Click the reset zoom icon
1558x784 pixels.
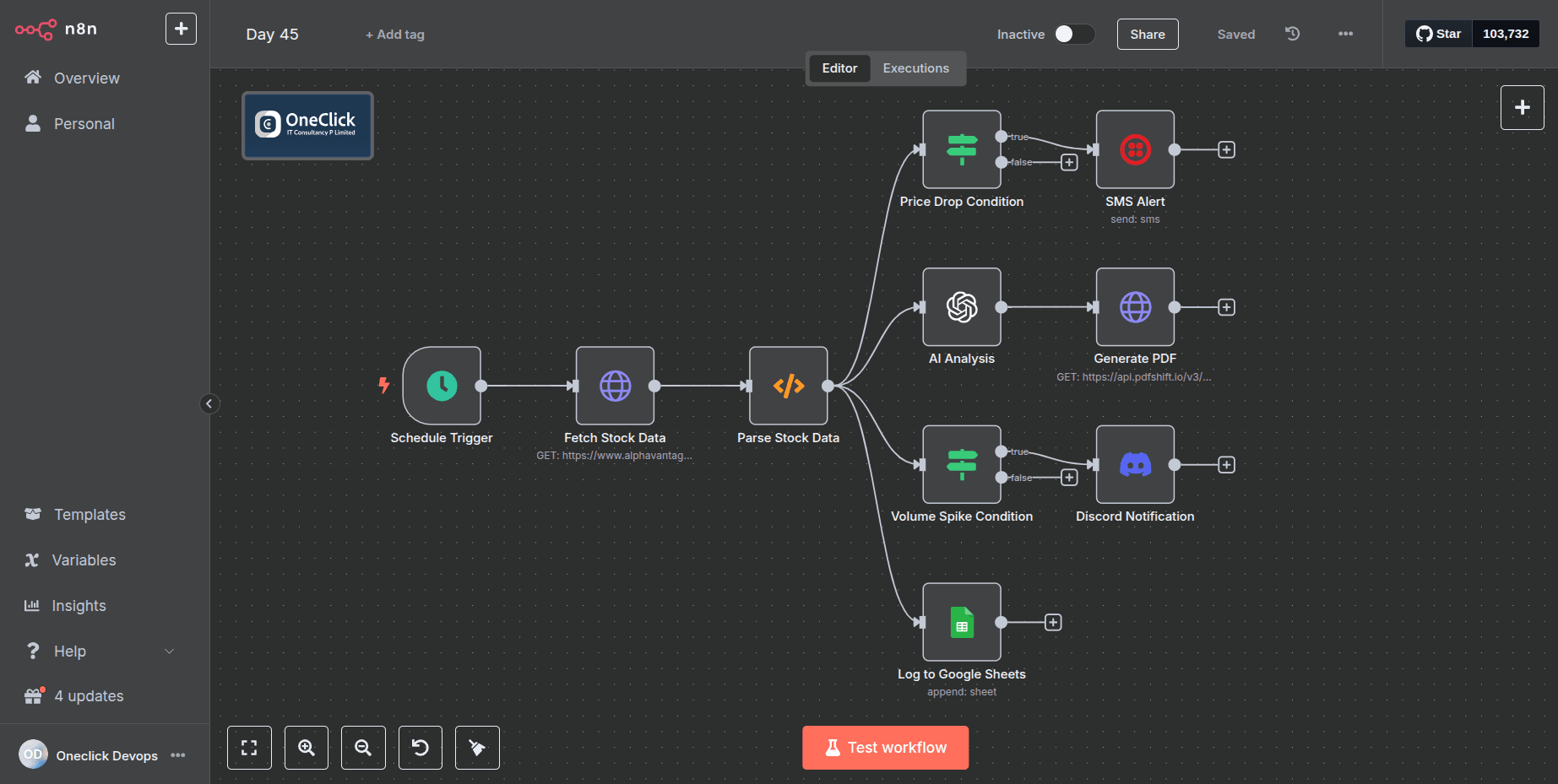point(421,748)
